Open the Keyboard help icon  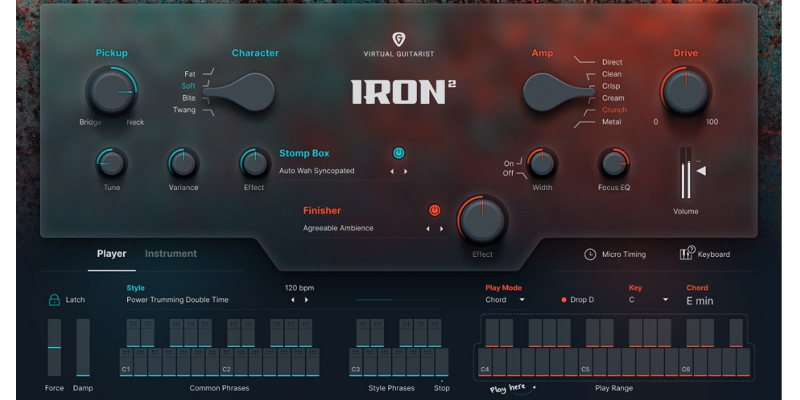pyautogui.click(x=687, y=253)
